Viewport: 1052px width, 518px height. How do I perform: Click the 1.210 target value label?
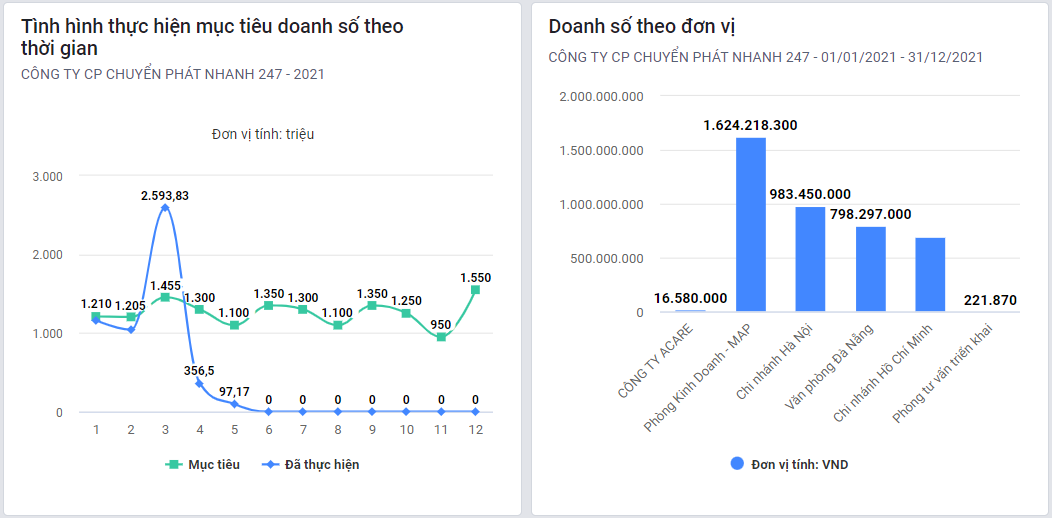(x=96, y=305)
